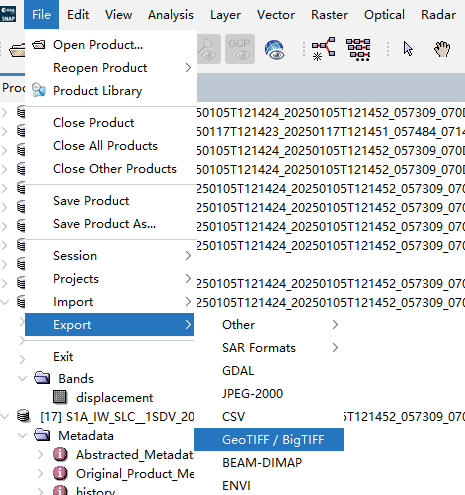Export as CSV
465x495 pixels.
click(x=269, y=417)
